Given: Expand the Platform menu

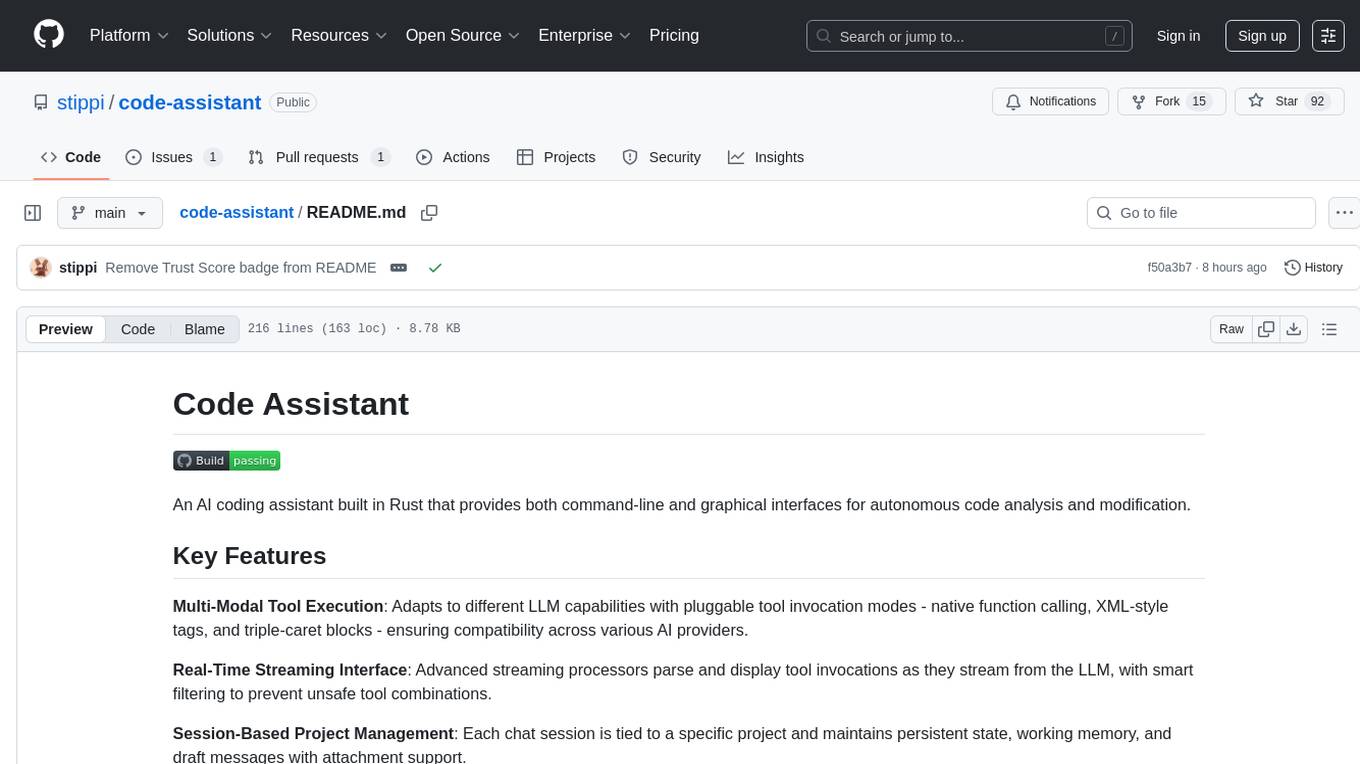Looking at the screenshot, I should tap(129, 35).
